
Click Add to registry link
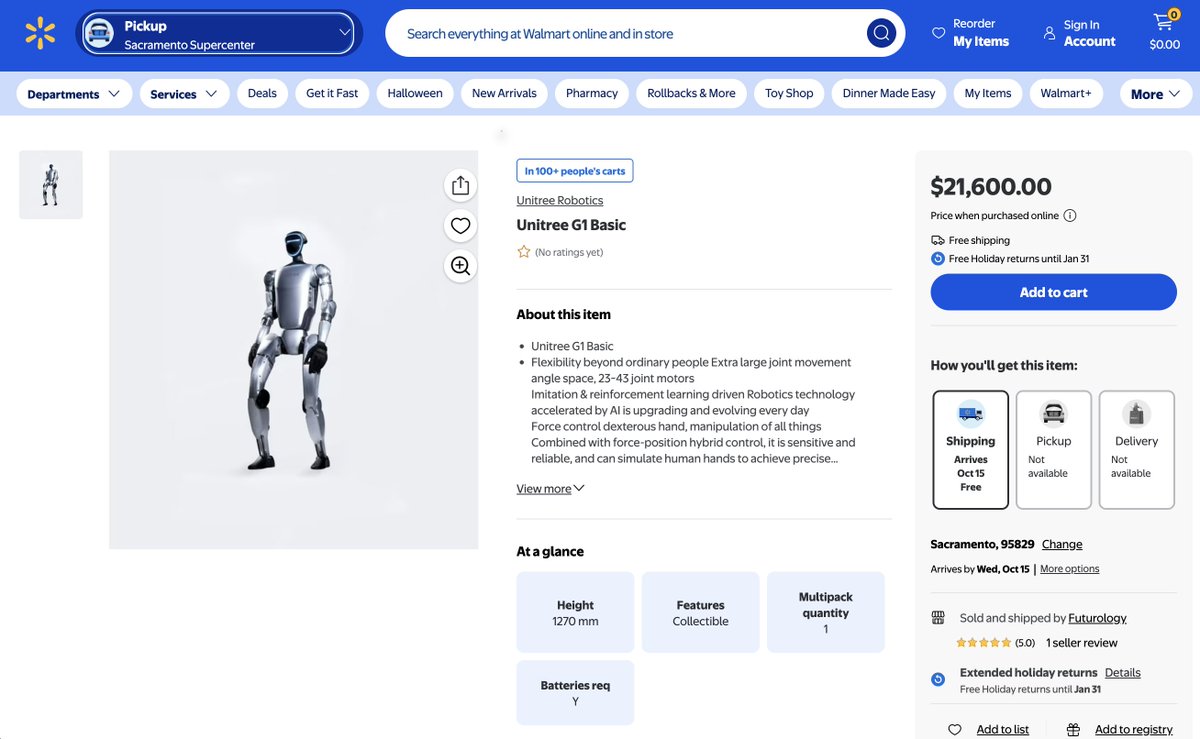[1133, 729]
